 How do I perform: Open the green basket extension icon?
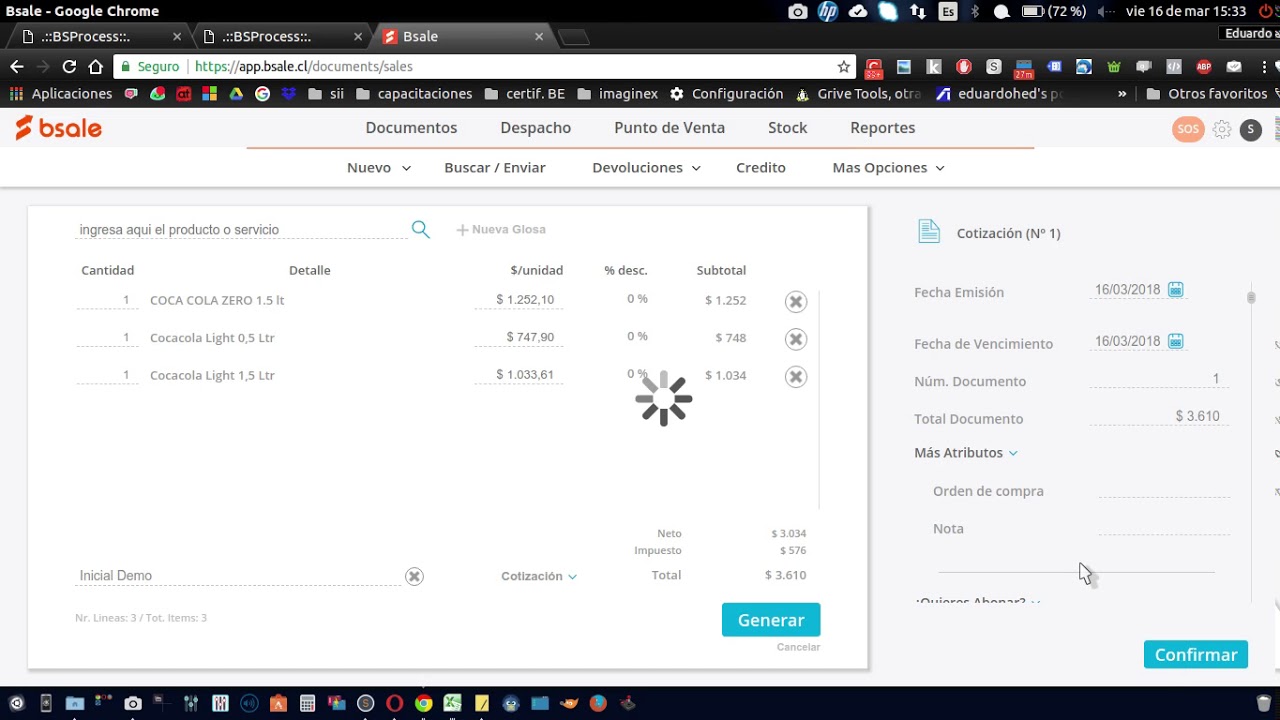coord(1113,67)
